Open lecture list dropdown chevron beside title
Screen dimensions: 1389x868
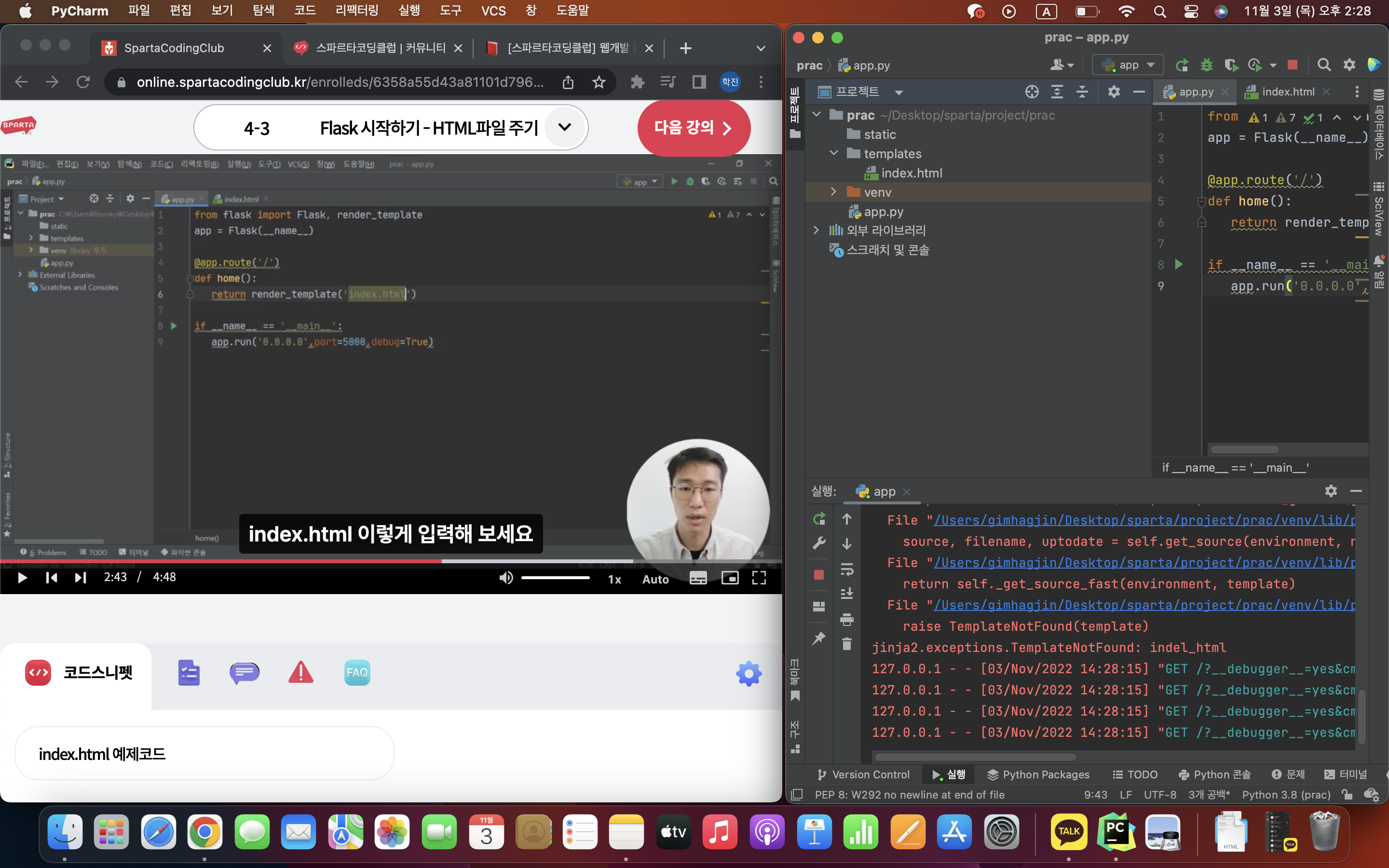565,127
